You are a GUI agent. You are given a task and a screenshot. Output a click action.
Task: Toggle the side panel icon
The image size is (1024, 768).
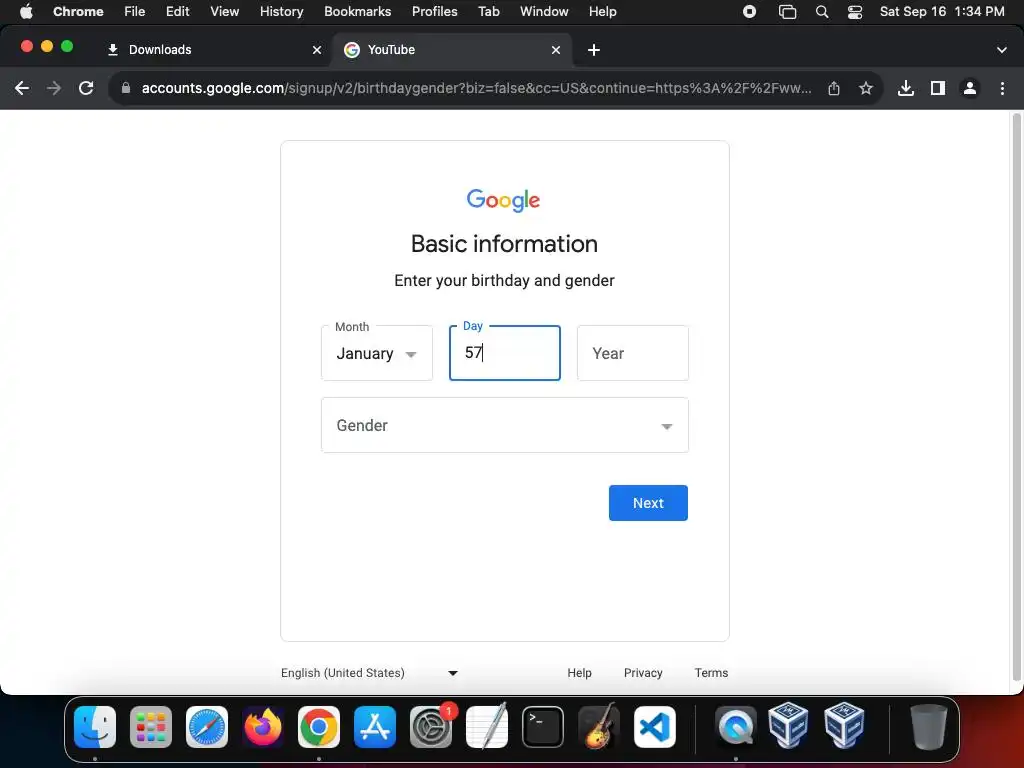(938, 88)
